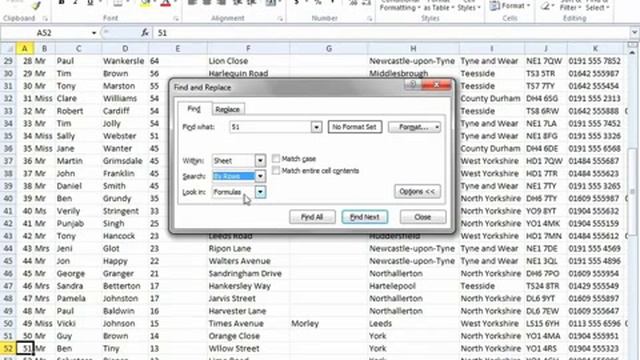Open the Find what history dropdown arrow
This screenshot has height=360, width=640.
[x=316, y=127]
